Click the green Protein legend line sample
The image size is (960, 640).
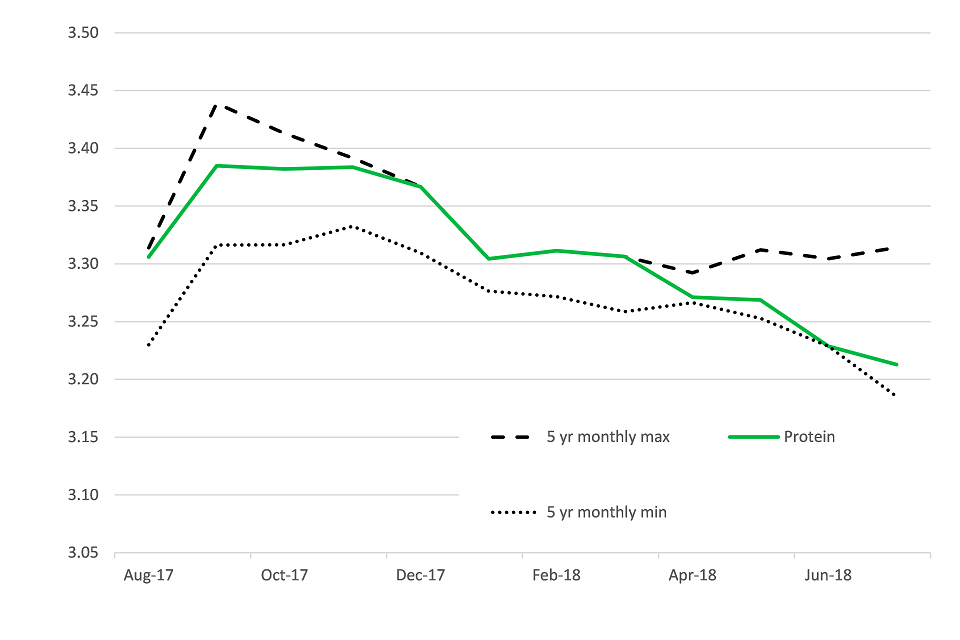pos(751,437)
